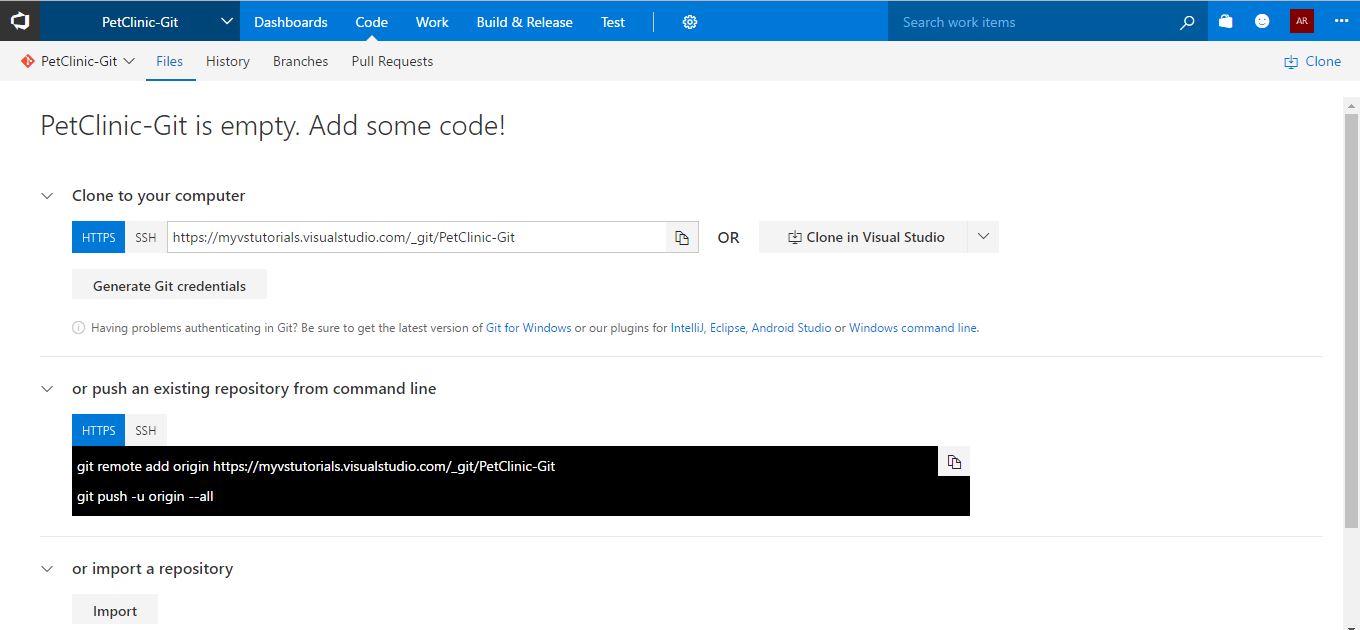
Task: Click the search magnifier icon
Action: [1187, 22]
